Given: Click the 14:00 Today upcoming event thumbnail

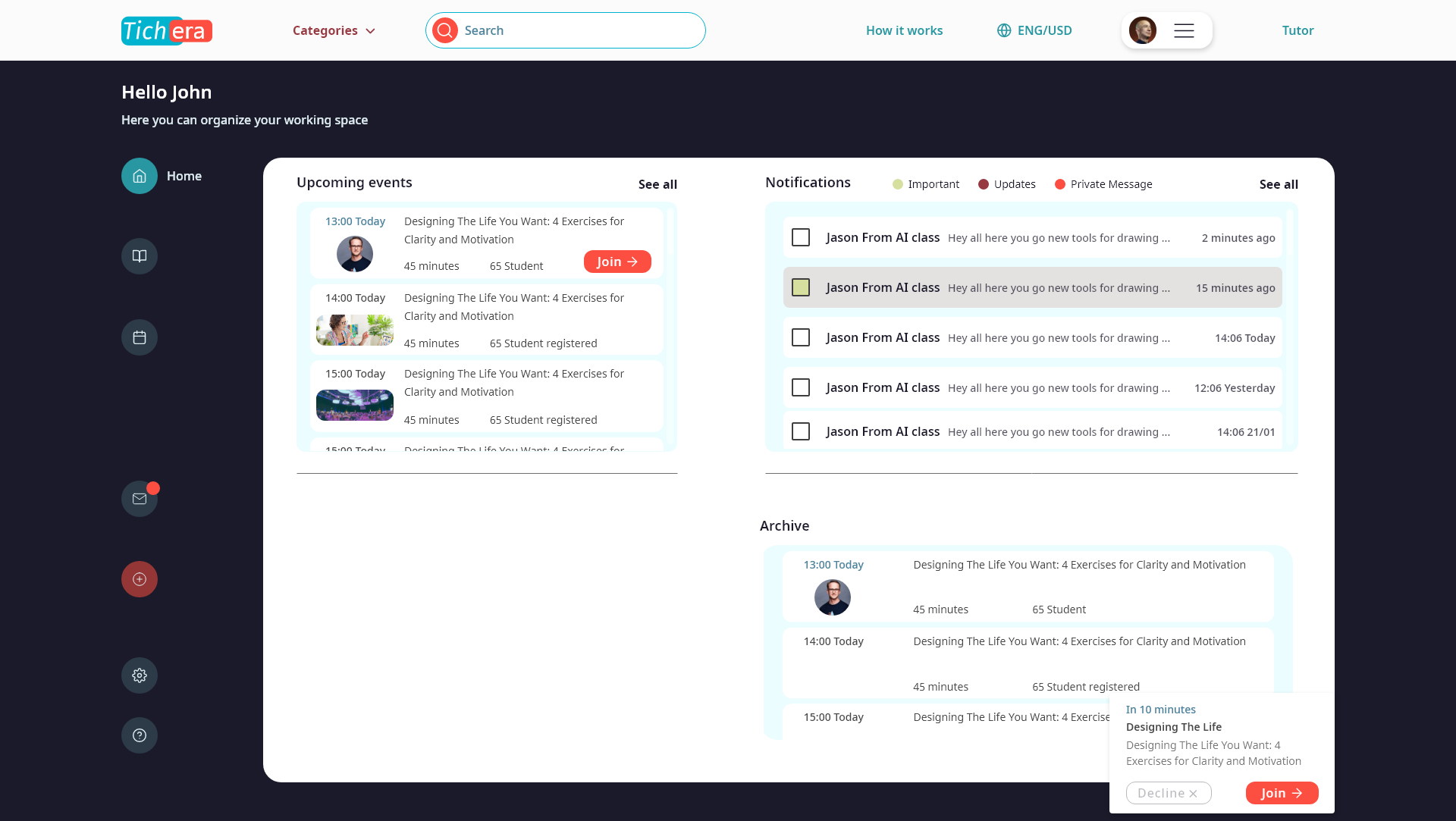Looking at the screenshot, I should [x=355, y=331].
